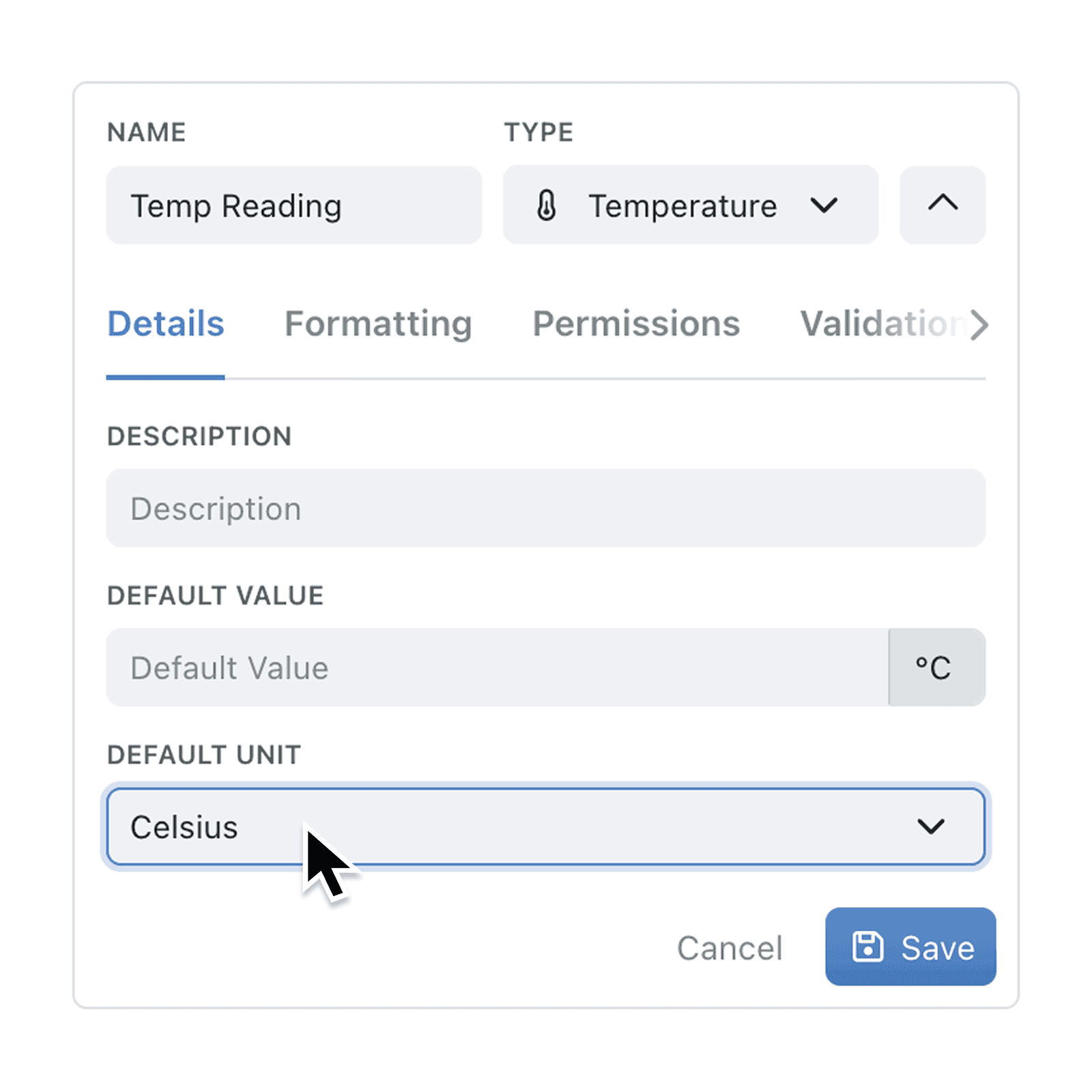Click the thermometer icon in the Type selector
The image size is (1092, 1092).
(547, 205)
